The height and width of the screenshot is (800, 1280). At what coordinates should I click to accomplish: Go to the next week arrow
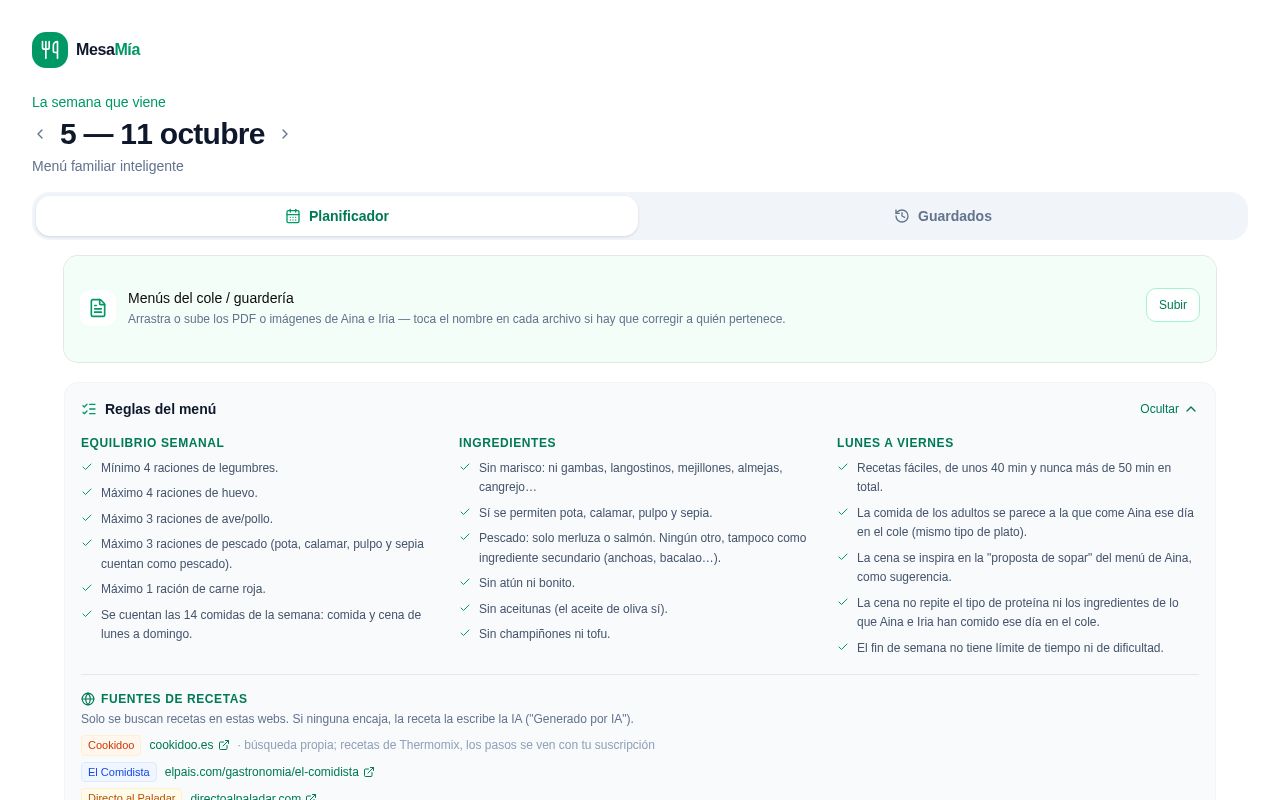pyautogui.click(x=284, y=134)
